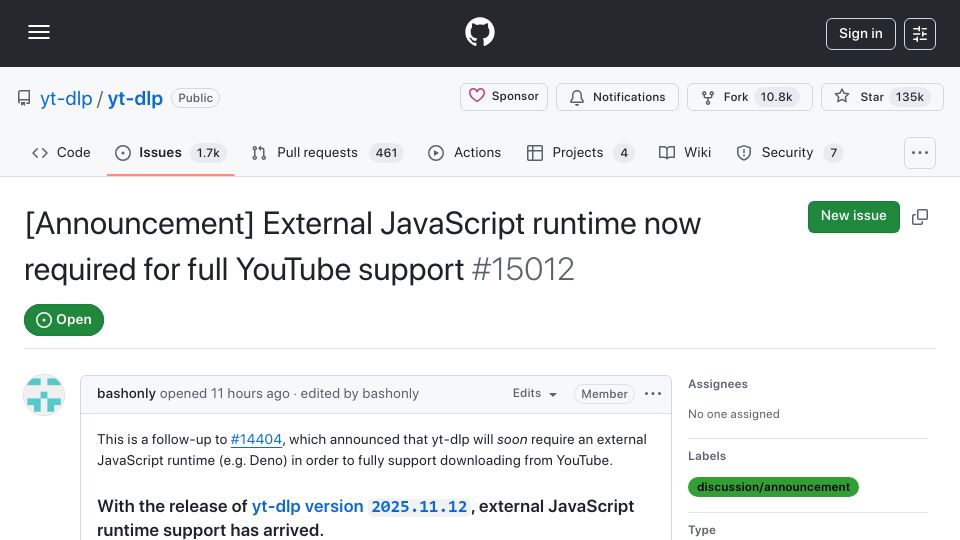Click the discussion/announcement label
This screenshot has width=960, height=540.
773,487
